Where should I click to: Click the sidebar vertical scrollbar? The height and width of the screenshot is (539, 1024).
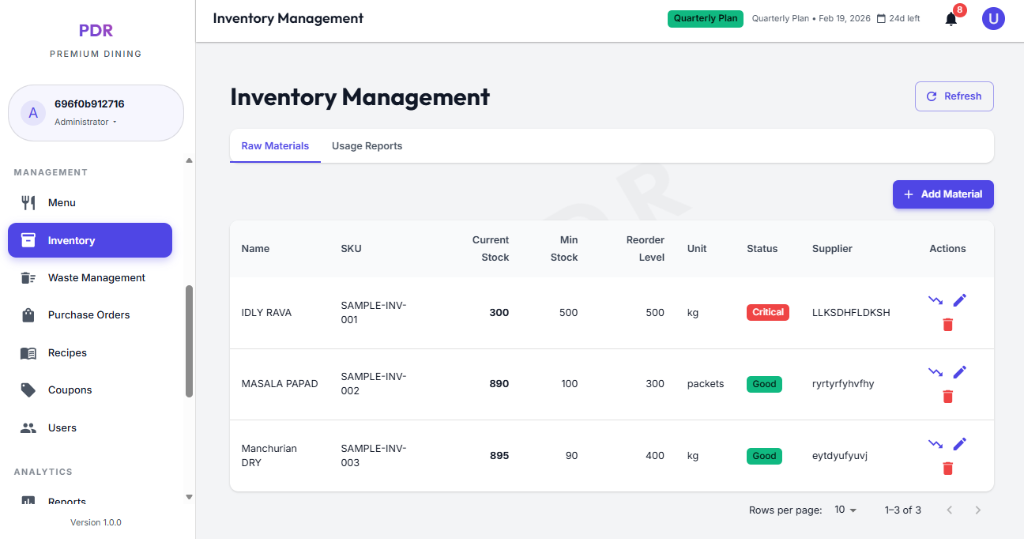click(x=189, y=340)
